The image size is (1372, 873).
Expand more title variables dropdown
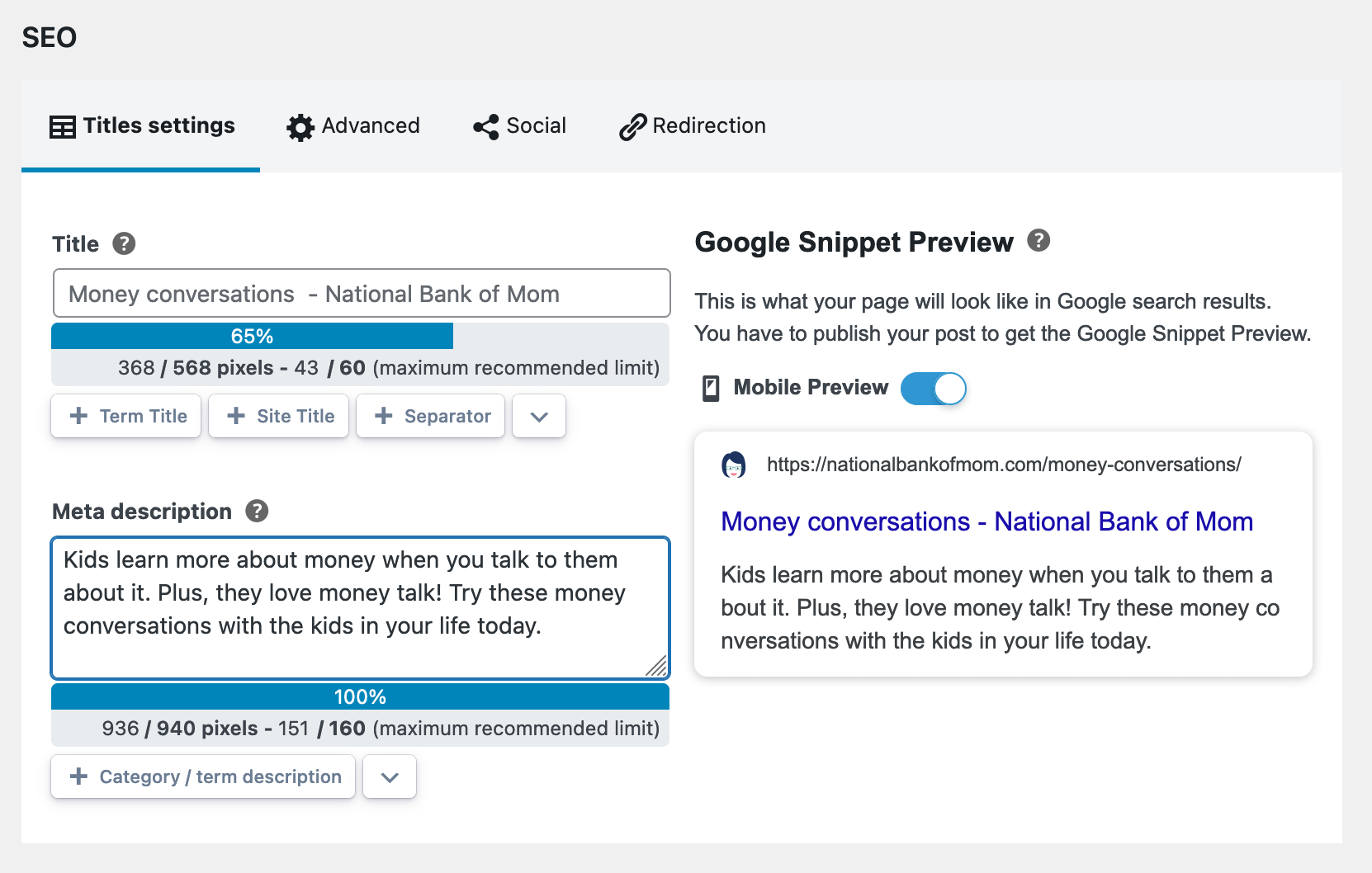539,416
